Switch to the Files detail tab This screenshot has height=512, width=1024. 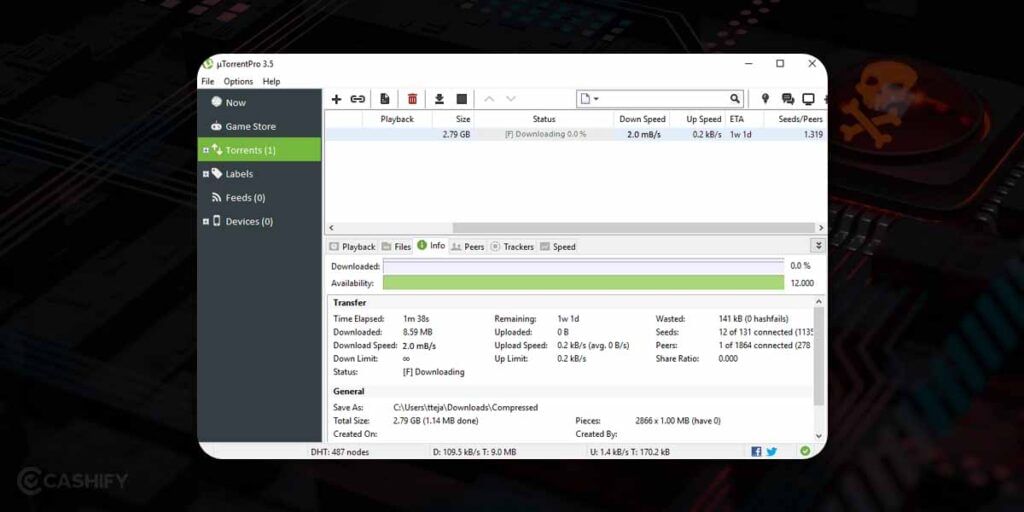click(396, 247)
